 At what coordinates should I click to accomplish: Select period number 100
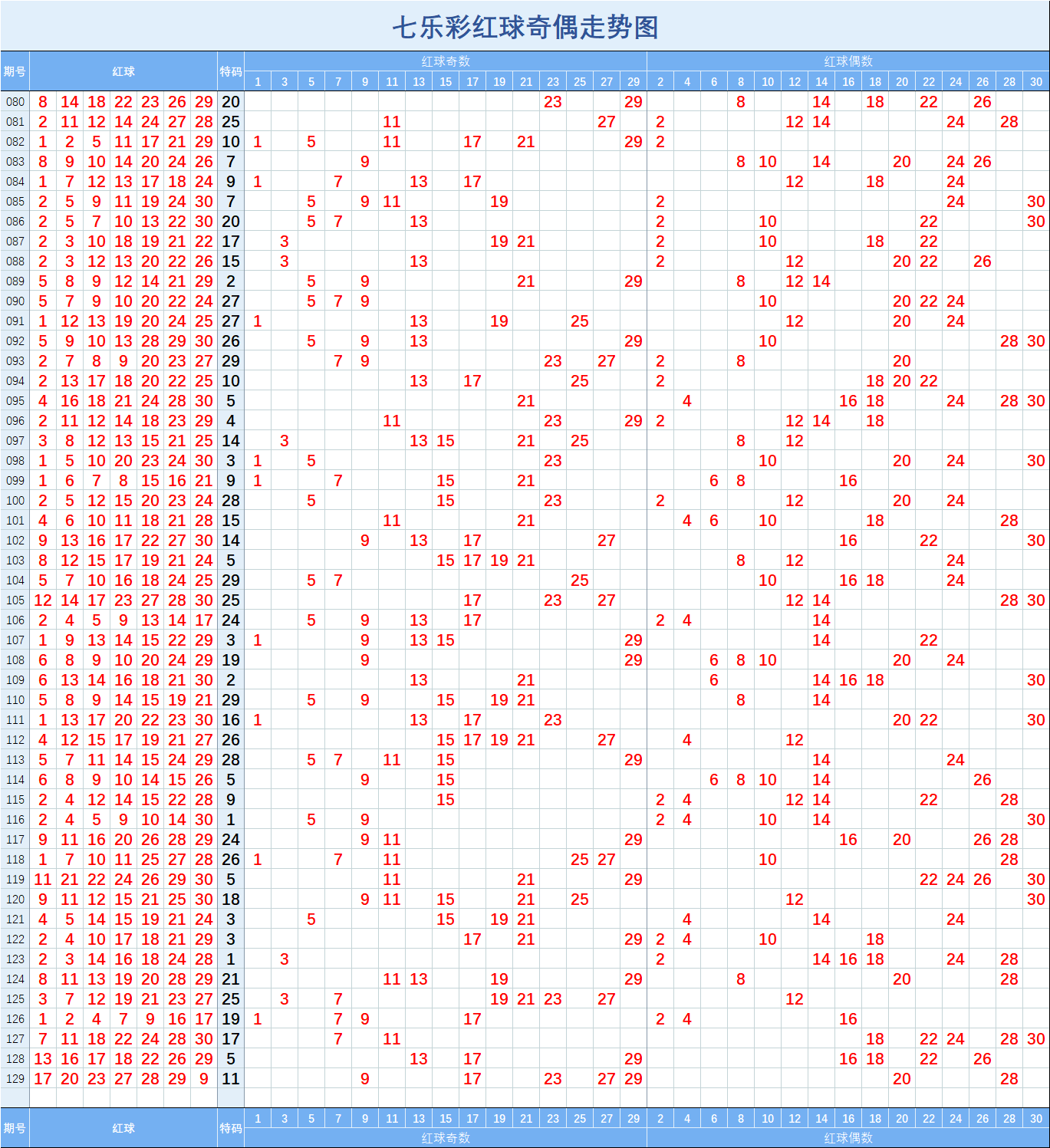[x=15, y=501]
